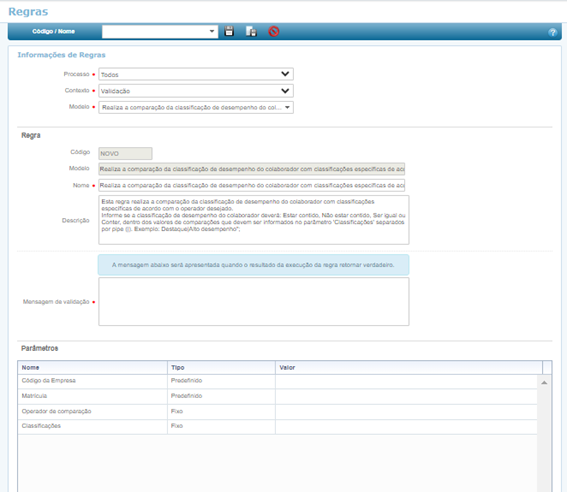567x492 pixels.
Task: Open the Contexto dropdown showing Validação
Action: click(x=196, y=91)
